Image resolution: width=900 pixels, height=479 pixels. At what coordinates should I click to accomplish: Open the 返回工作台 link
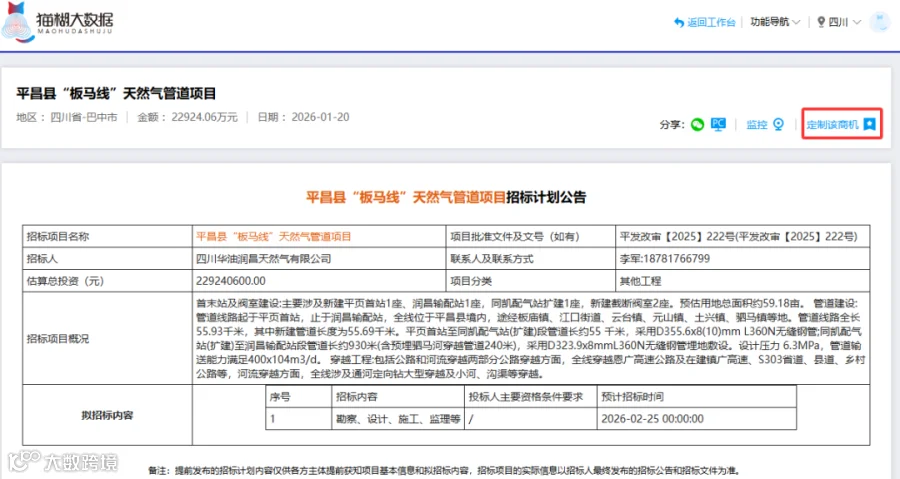tap(711, 22)
